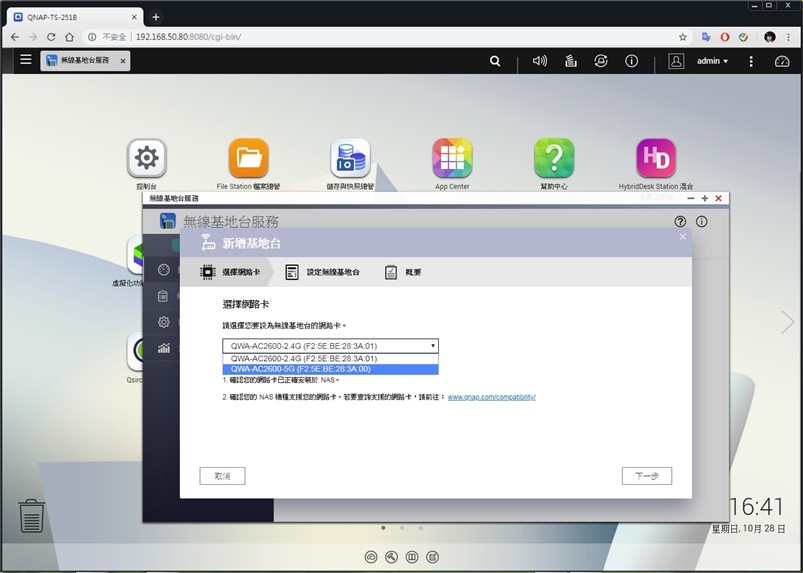
Task: Open background tasks icon in QTS toolbar
Action: [x=570, y=61]
